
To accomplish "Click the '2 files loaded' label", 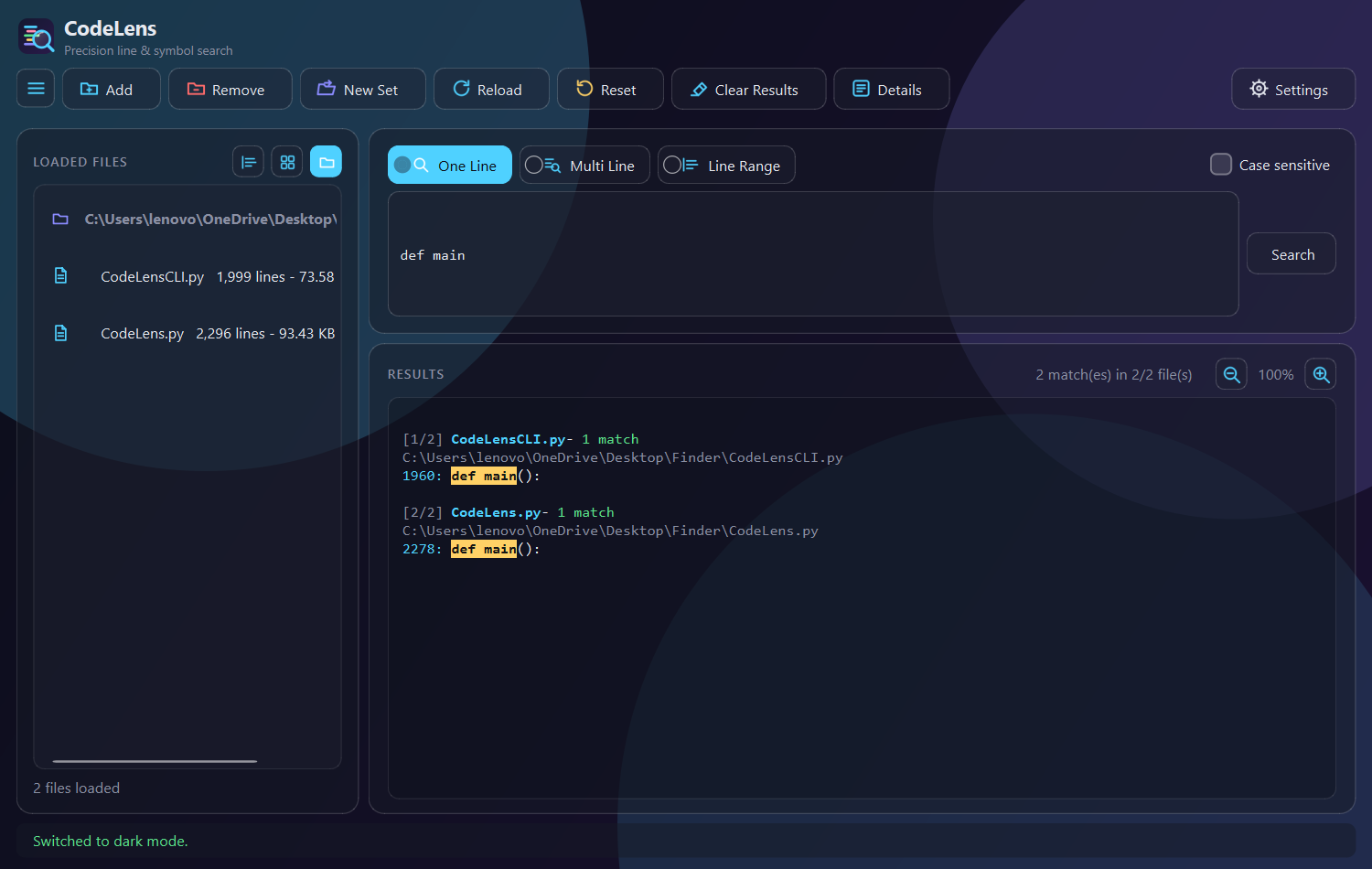I will (77, 788).
